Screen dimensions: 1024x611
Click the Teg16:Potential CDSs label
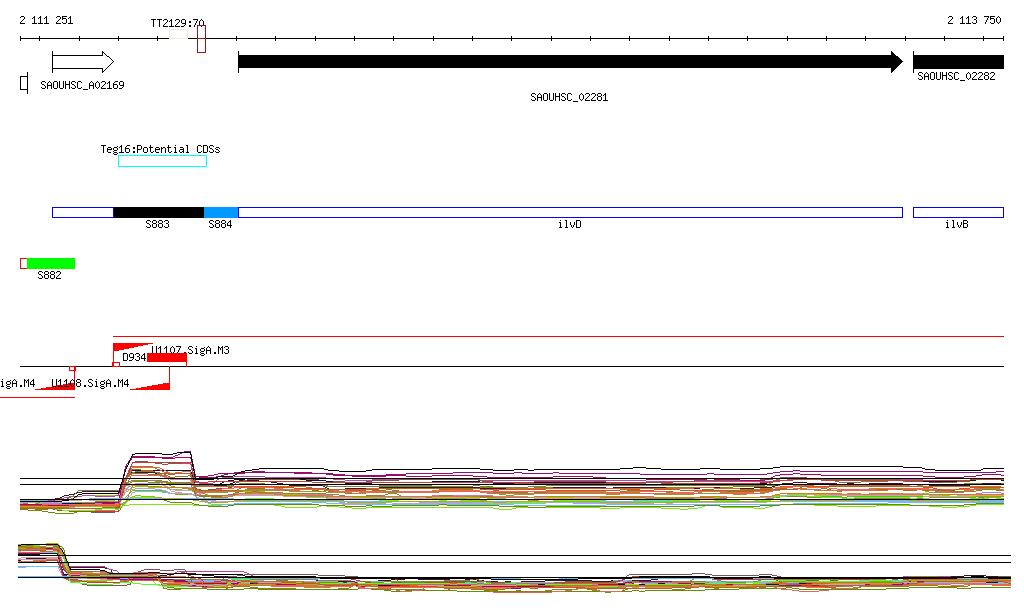(x=160, y=149)
